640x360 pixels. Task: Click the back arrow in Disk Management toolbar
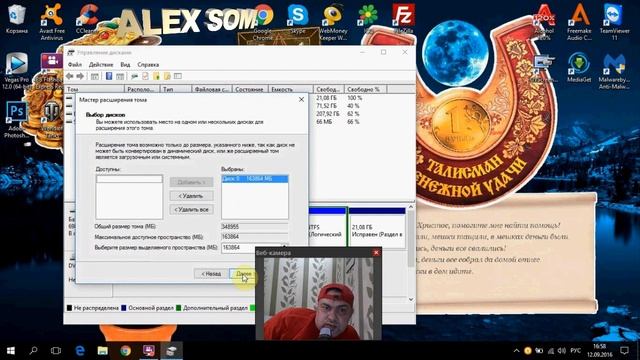click(70, 76)
